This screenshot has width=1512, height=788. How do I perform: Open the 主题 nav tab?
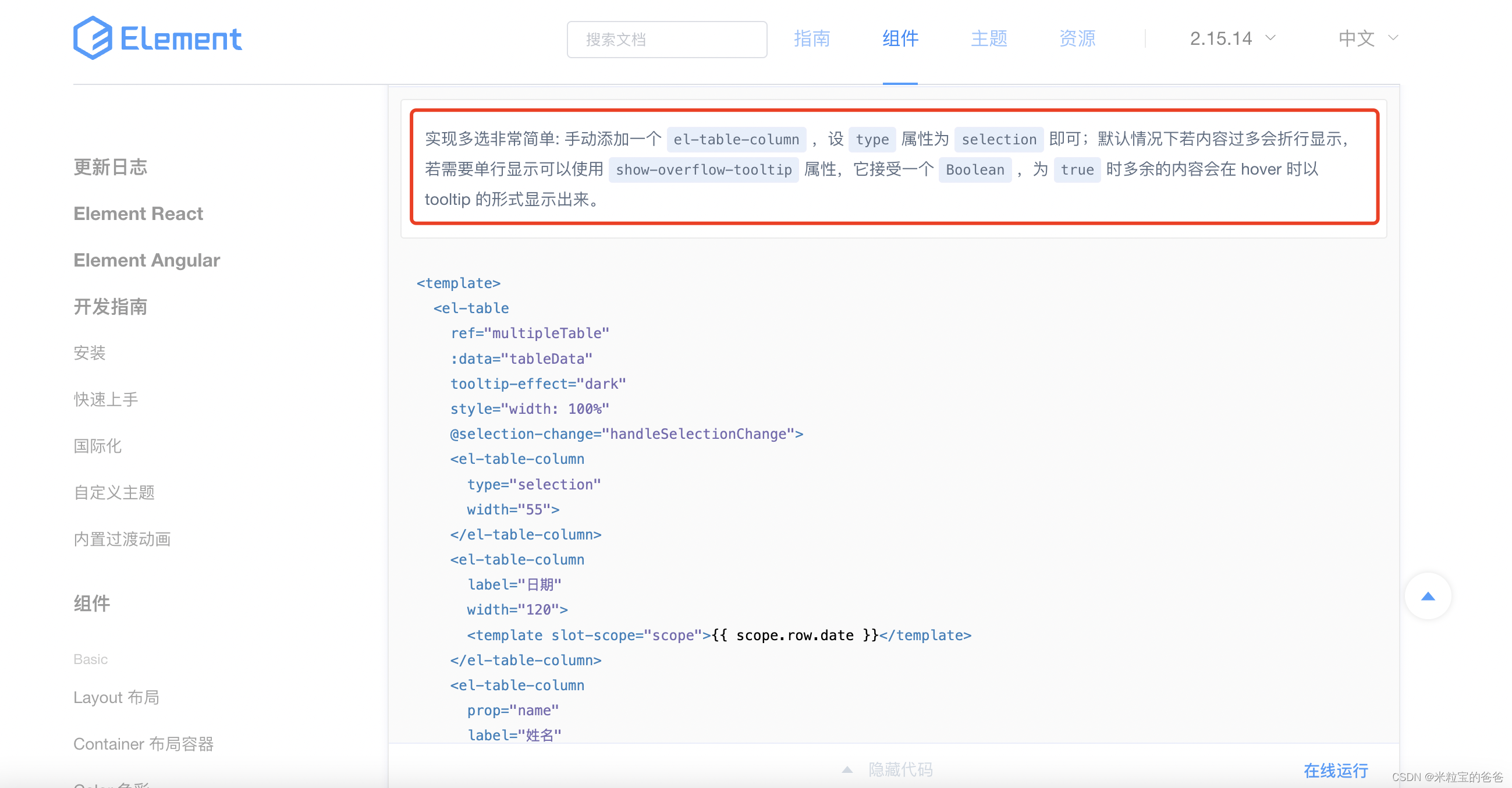pos(988,39)
